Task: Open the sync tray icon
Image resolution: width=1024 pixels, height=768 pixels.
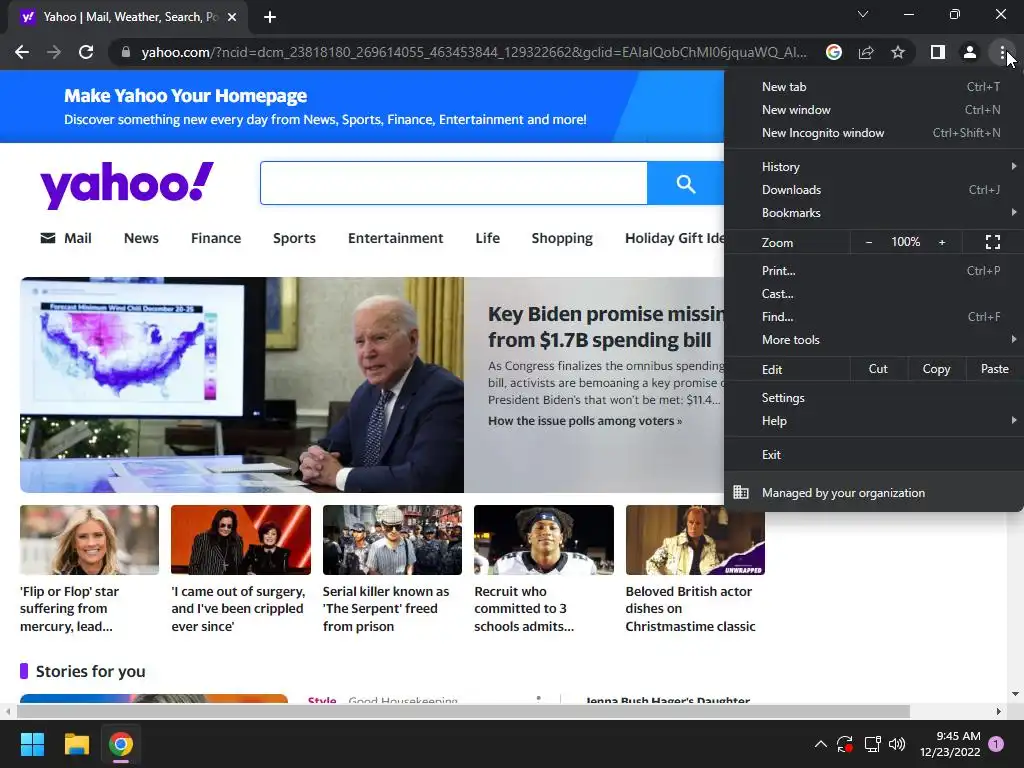Action: (845, 744)
